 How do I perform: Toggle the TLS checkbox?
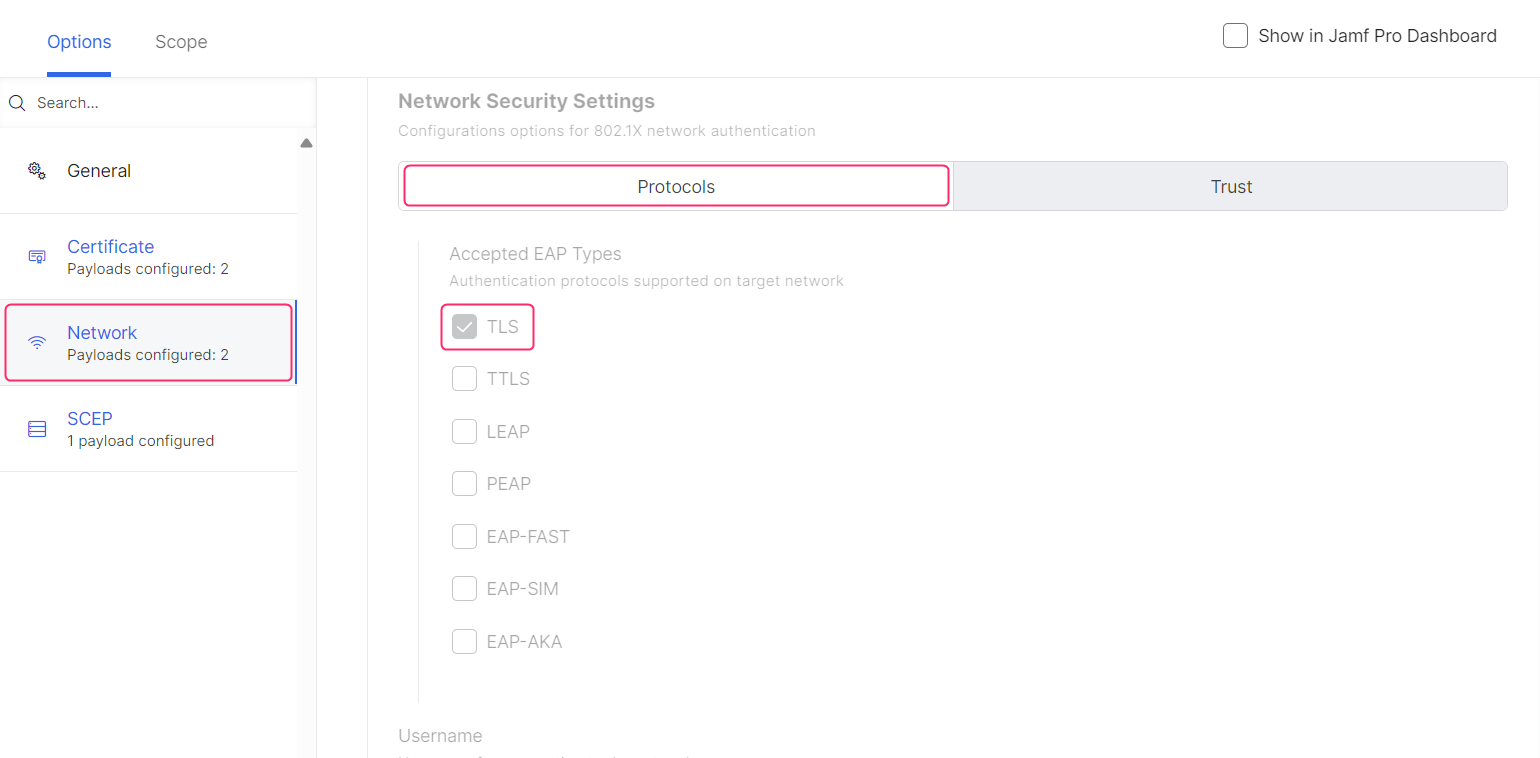point(464,327)
